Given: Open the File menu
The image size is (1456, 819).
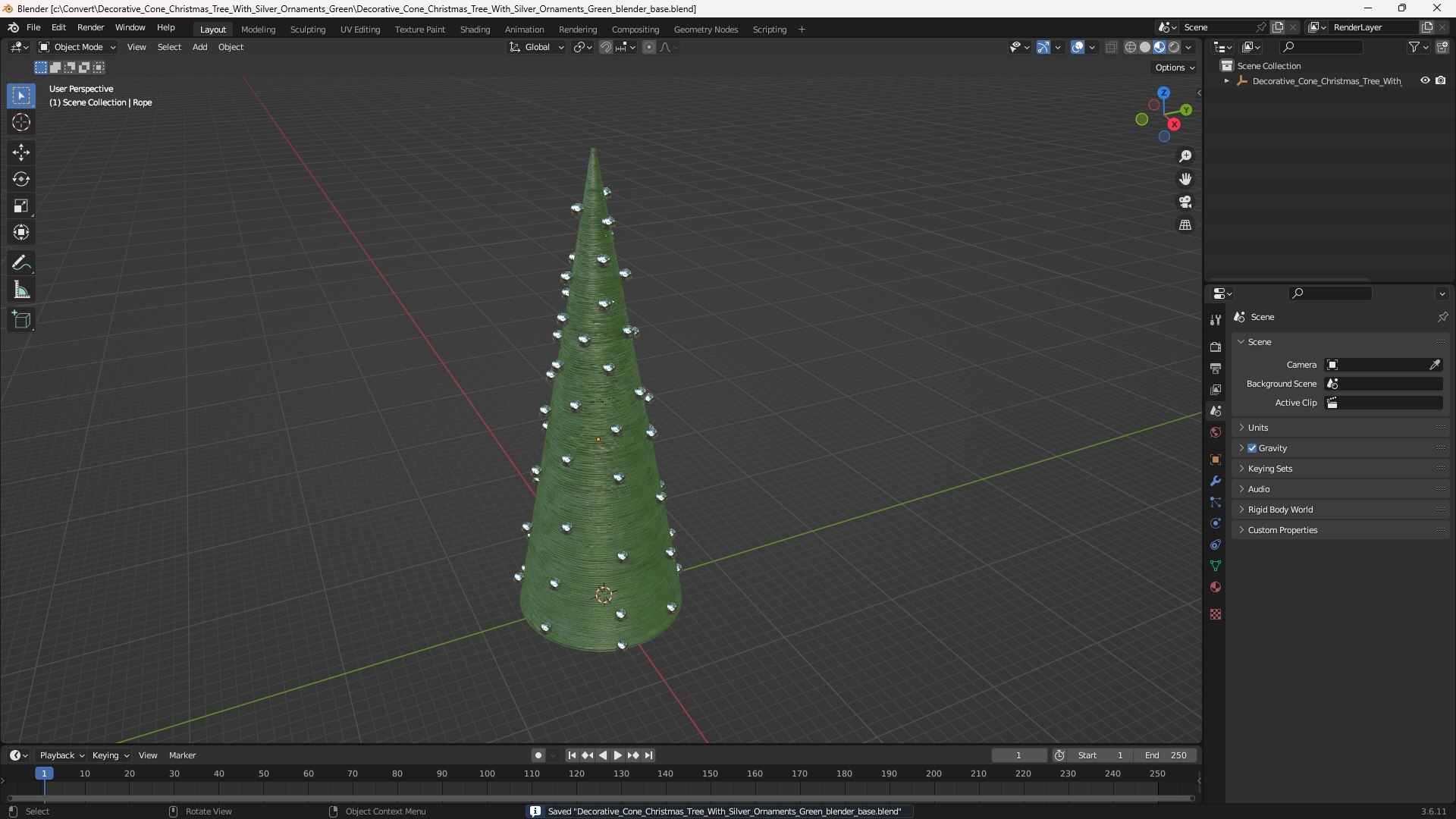Looking at the screenshot, I should pyautogui.click(x=33, y=27).
